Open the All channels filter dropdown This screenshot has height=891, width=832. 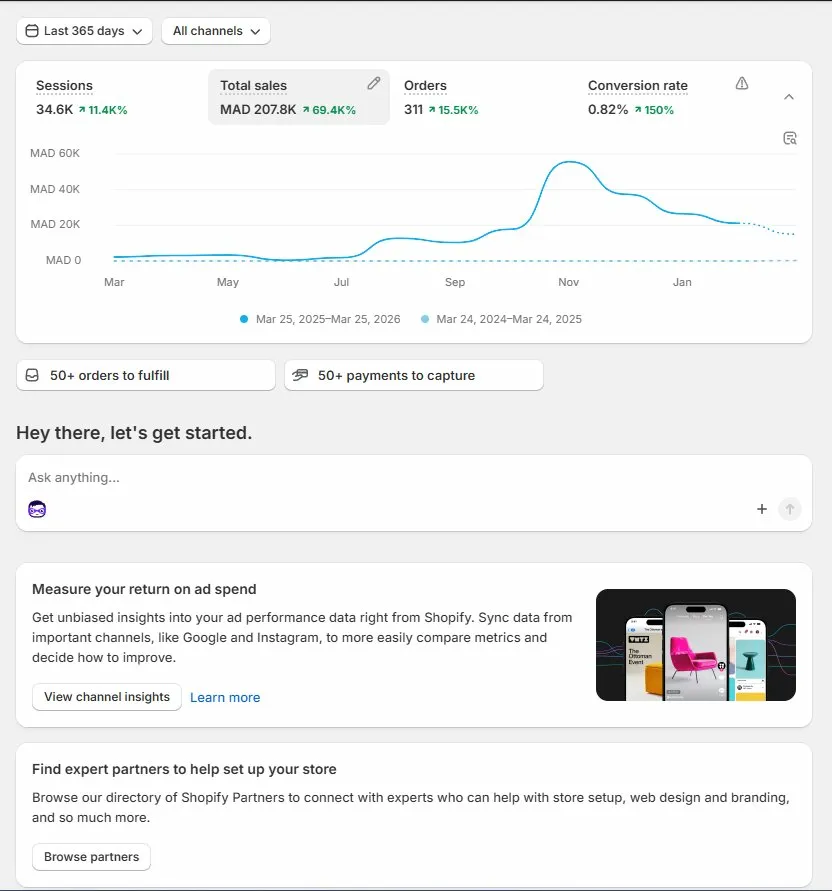(x=216, y=31)
